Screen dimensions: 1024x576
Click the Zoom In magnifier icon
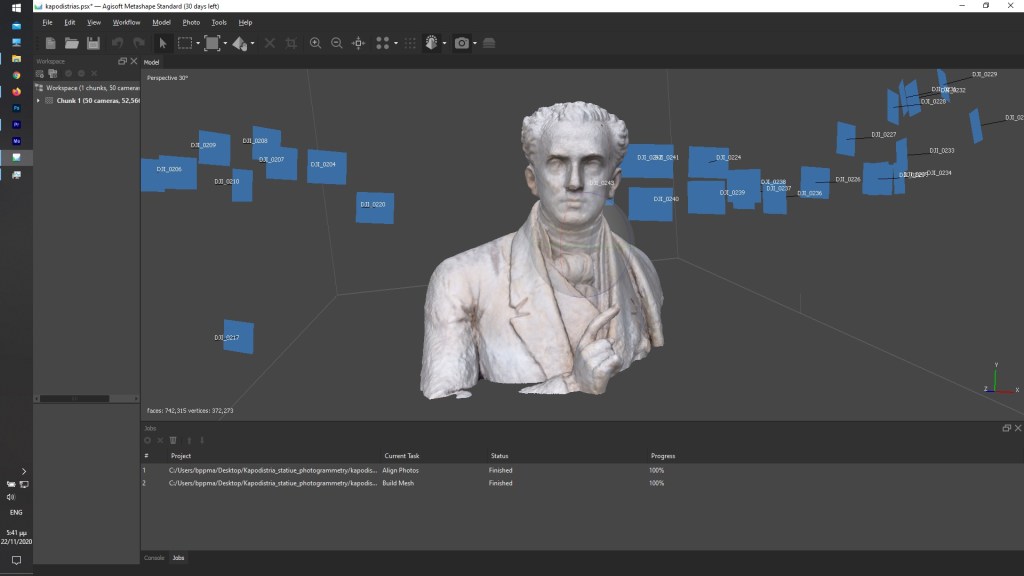coord(315,43)
